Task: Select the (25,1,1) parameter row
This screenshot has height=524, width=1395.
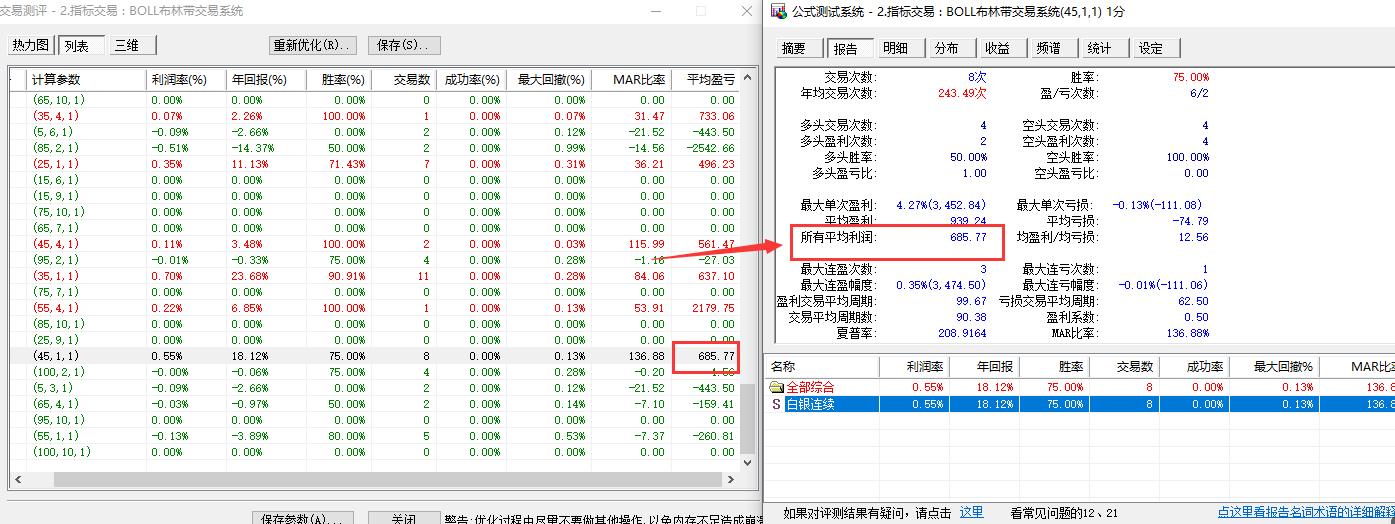Action: [374, 164]
